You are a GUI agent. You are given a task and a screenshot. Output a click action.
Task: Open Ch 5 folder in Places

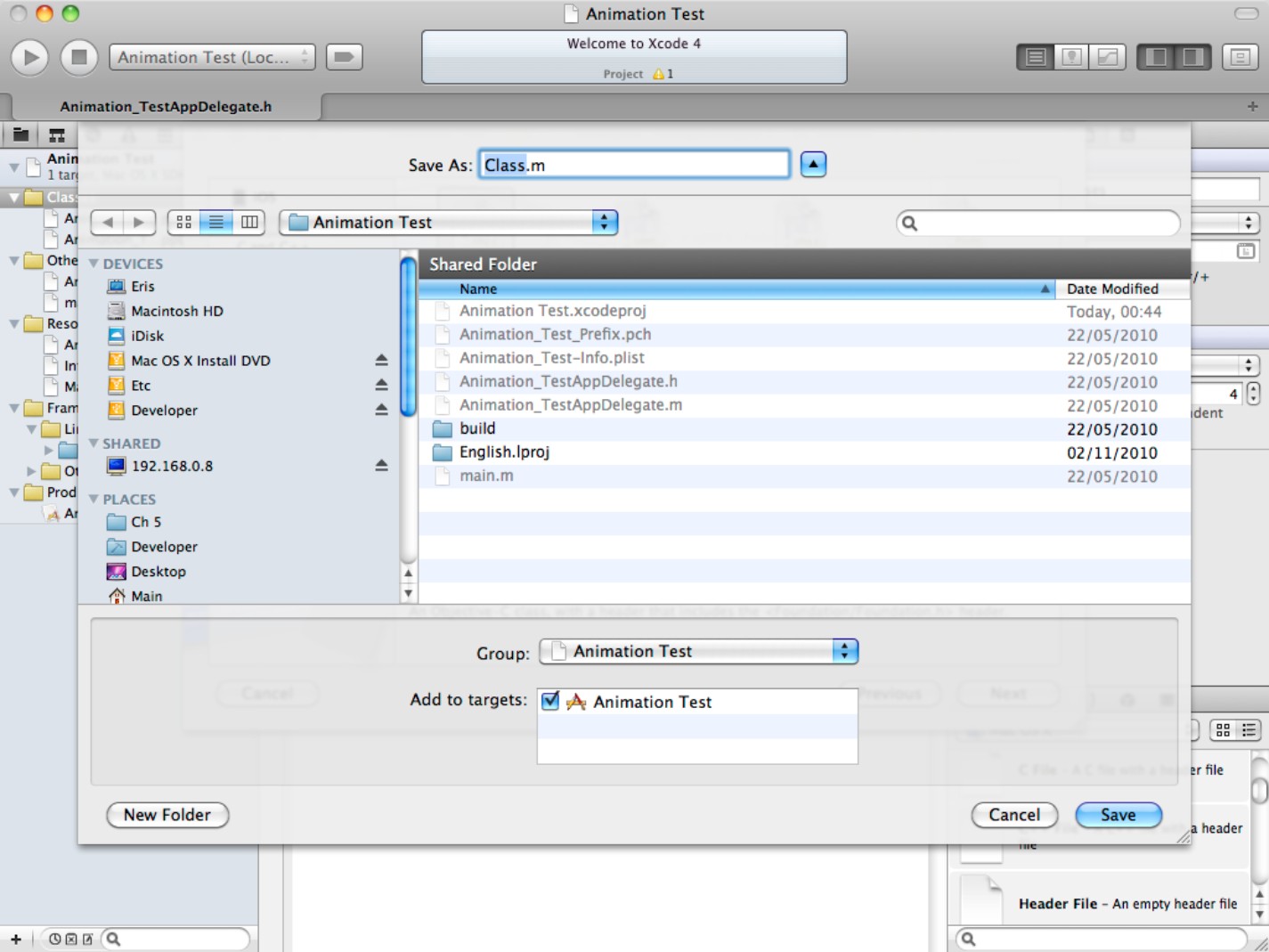[146, 522]
